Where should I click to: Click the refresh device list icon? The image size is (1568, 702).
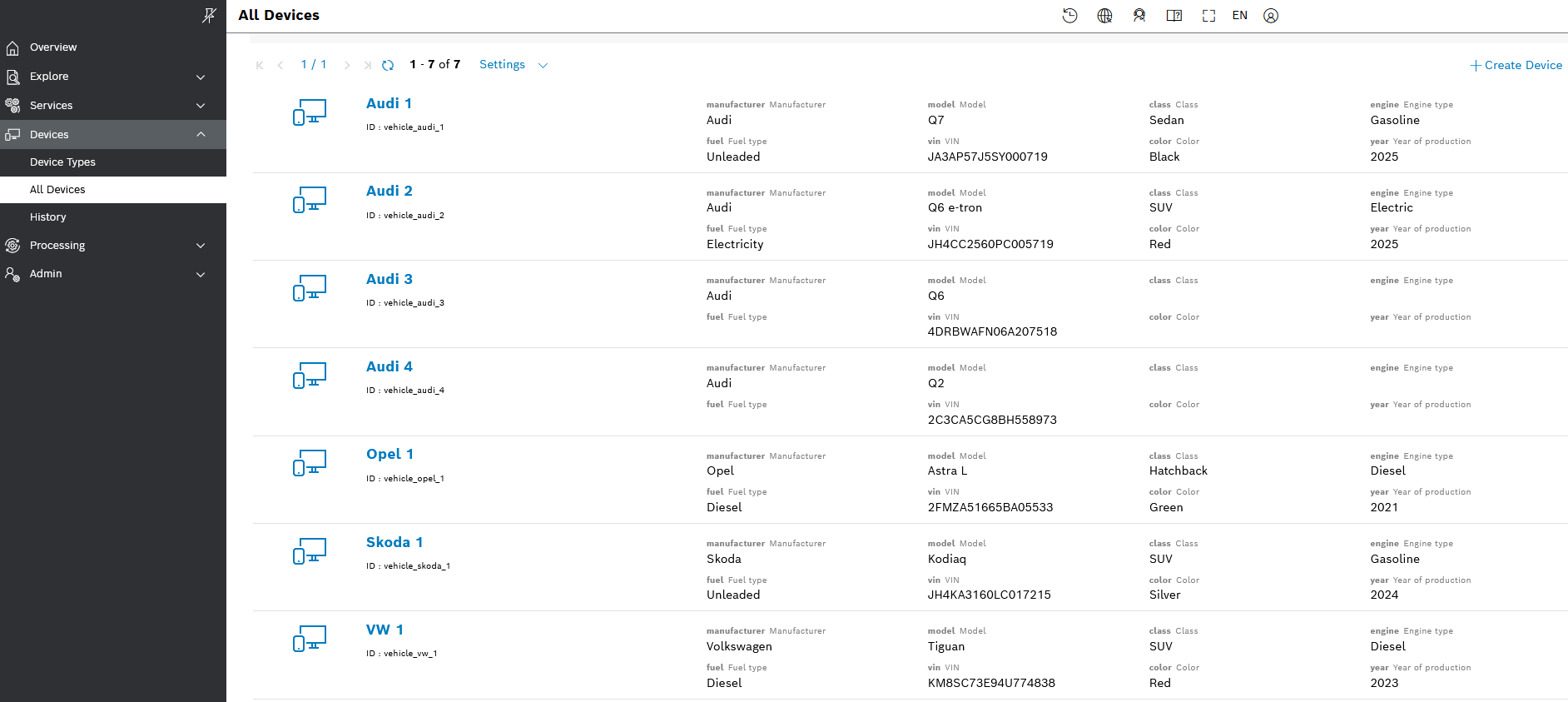tap(388, 65)
